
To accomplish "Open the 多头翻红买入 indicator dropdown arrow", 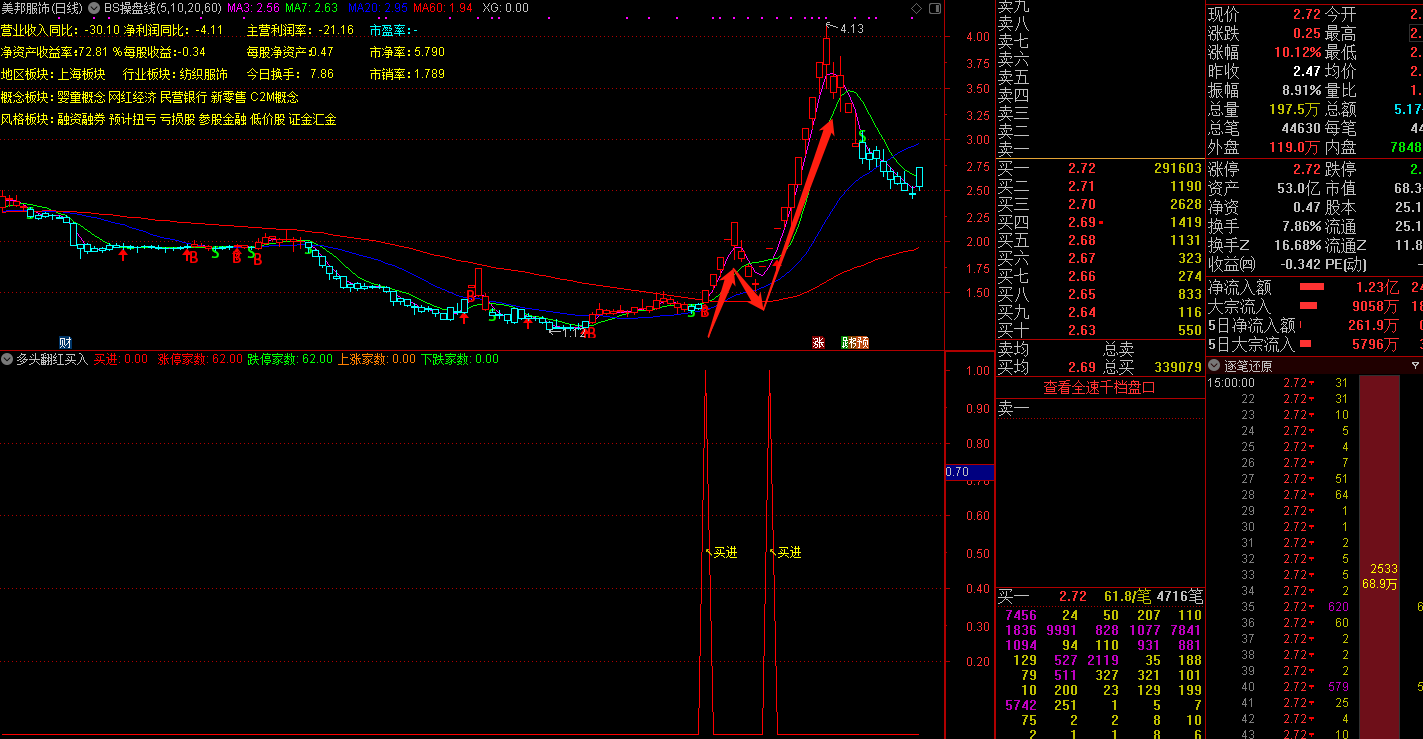I will [7, 359].
